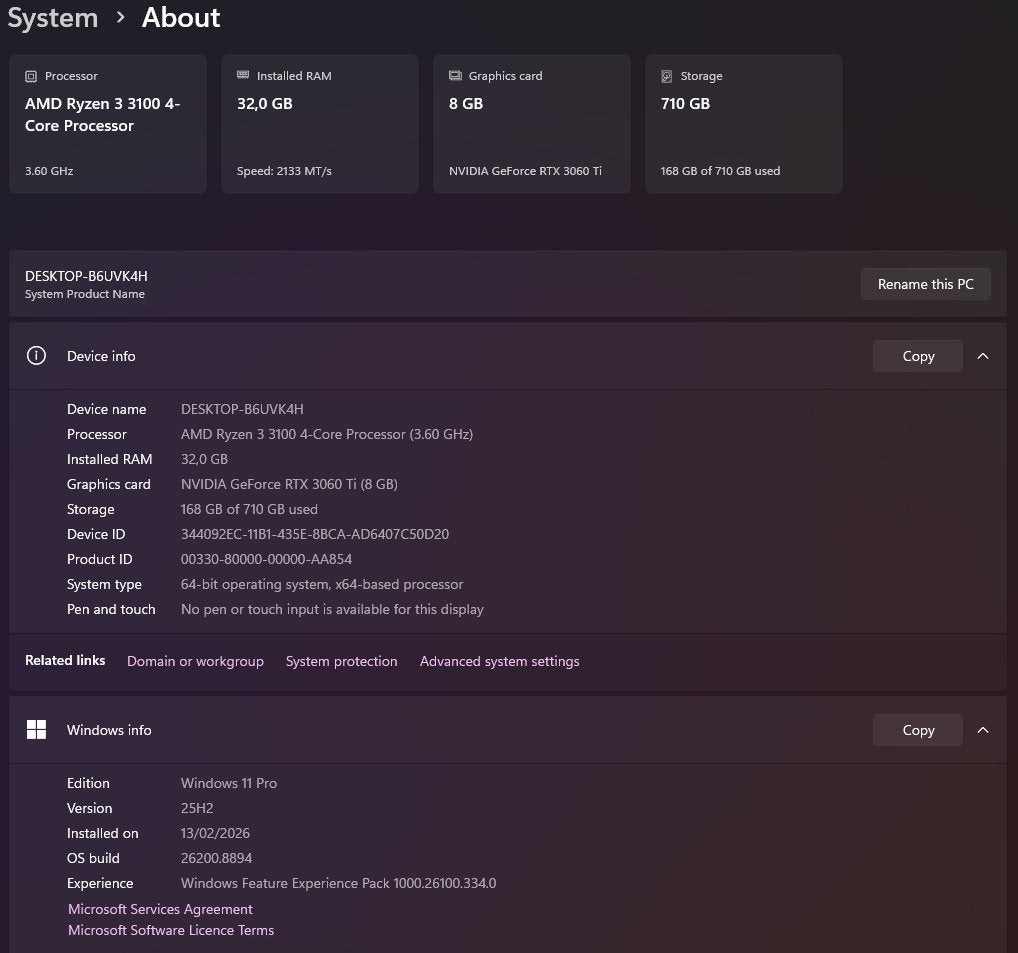This screenshot has width=1018, height=953.
Task: Click the Installed RAM memory icon
Action: pyautogui.click(x=243, y=75)
